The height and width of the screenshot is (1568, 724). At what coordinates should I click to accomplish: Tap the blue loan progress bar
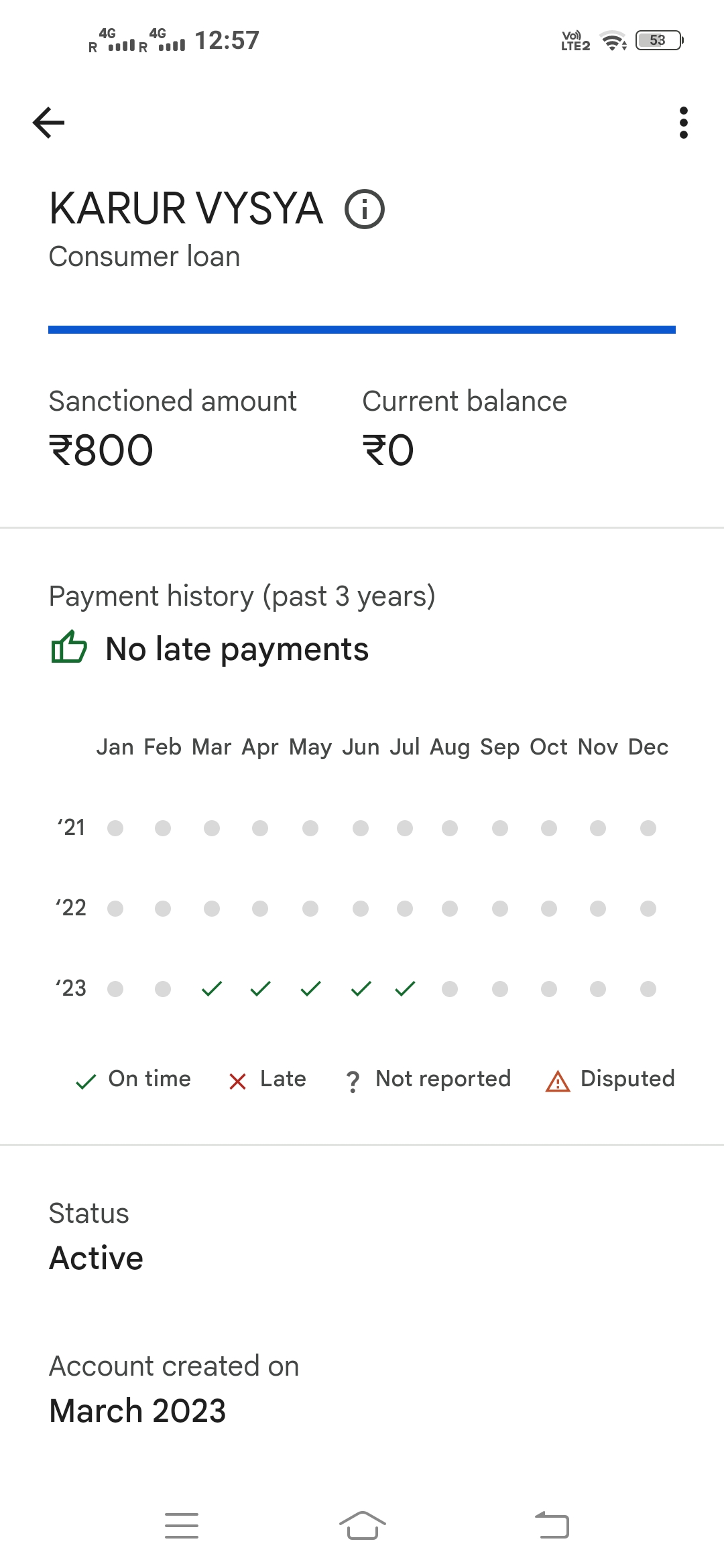pyautogui.click(x=362, y=329)
